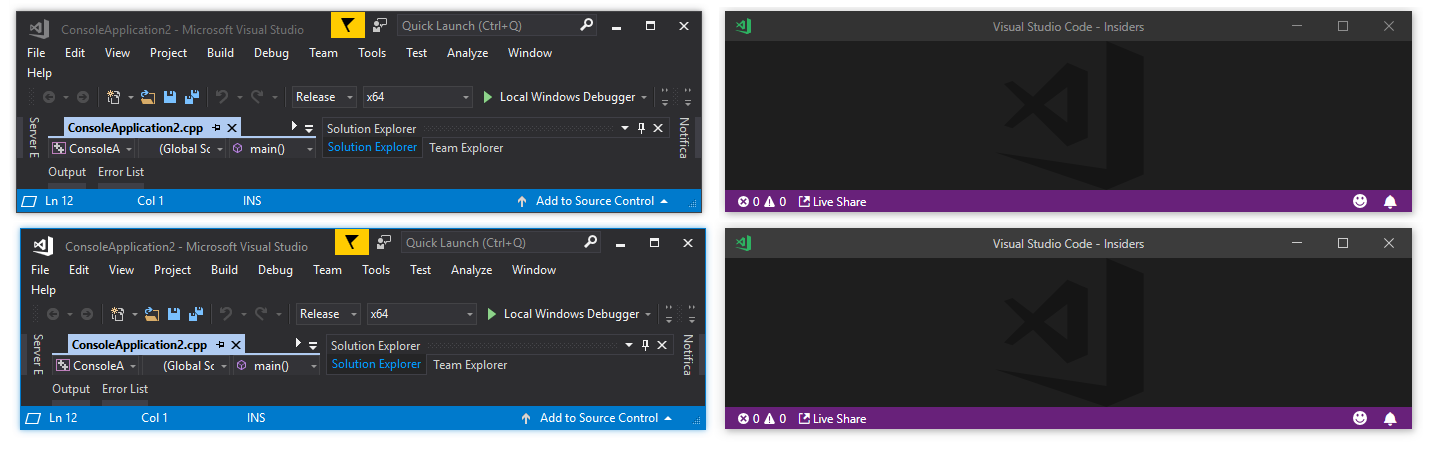Open File menu in upper Visual Studio

36,53
